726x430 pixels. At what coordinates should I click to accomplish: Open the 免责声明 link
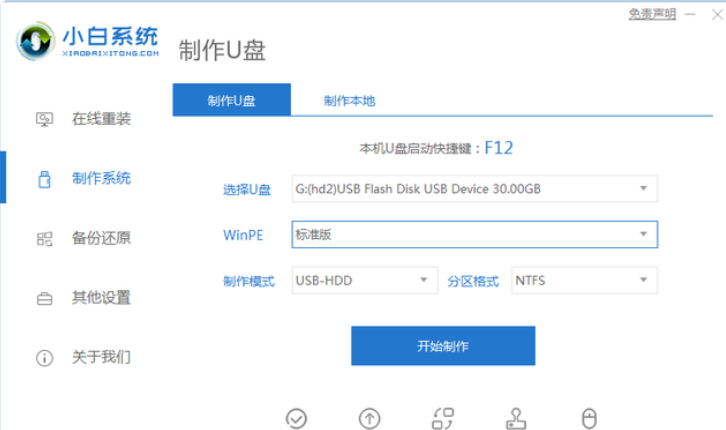(651, 14)
